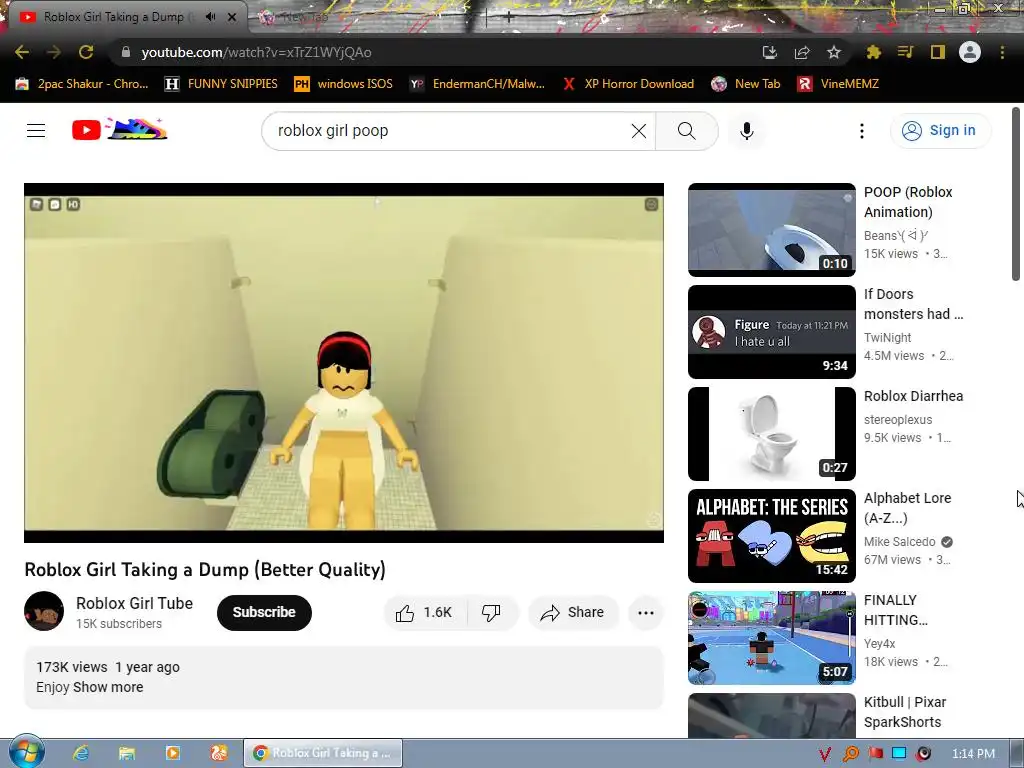Start voice search with microphone

(x=746, y=131)
